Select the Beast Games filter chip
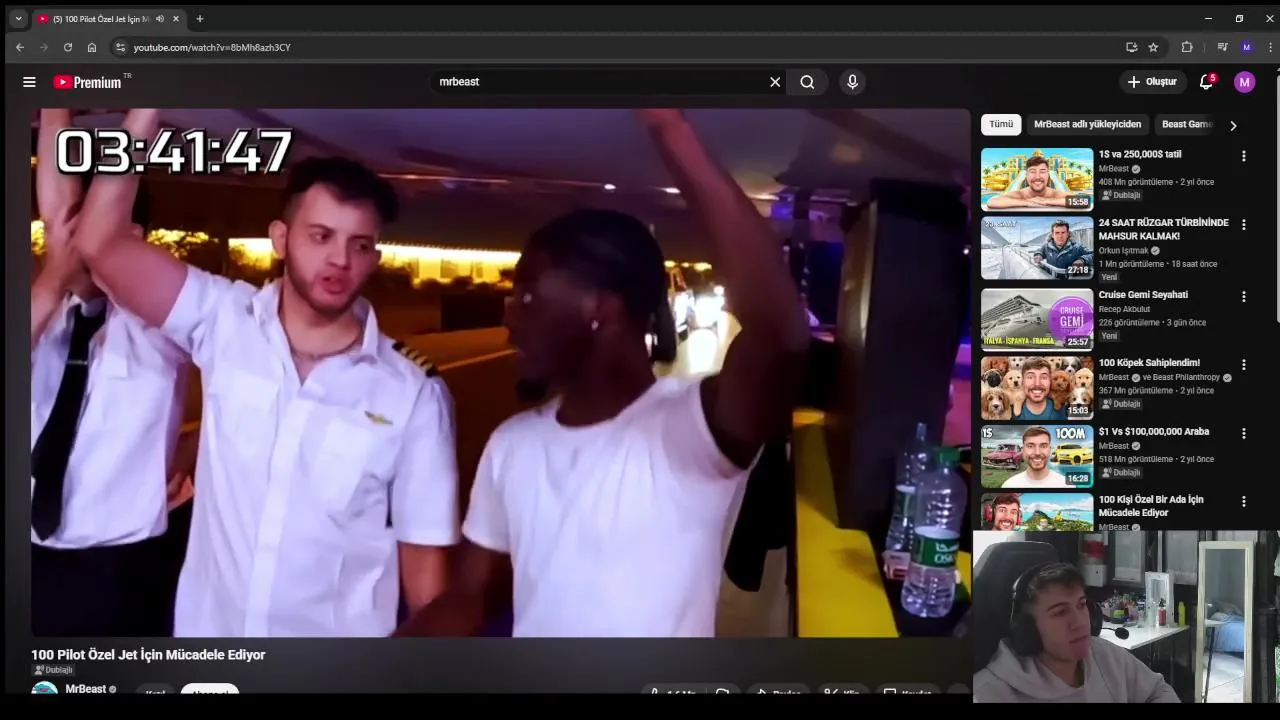1280x720 pixels. [x=1187, y=124]
